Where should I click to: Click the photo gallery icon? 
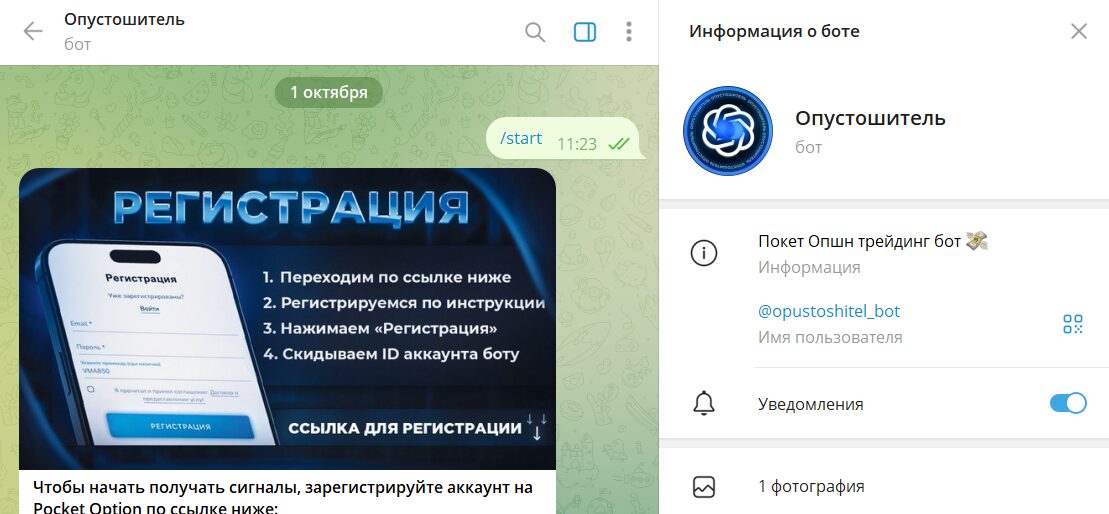tap(704, 486)
